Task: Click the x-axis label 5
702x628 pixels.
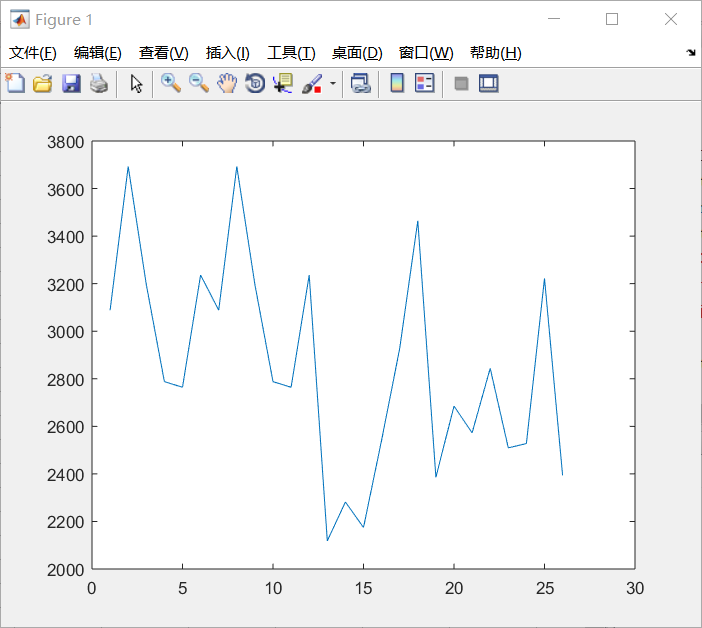Action: tap(182, 588)
